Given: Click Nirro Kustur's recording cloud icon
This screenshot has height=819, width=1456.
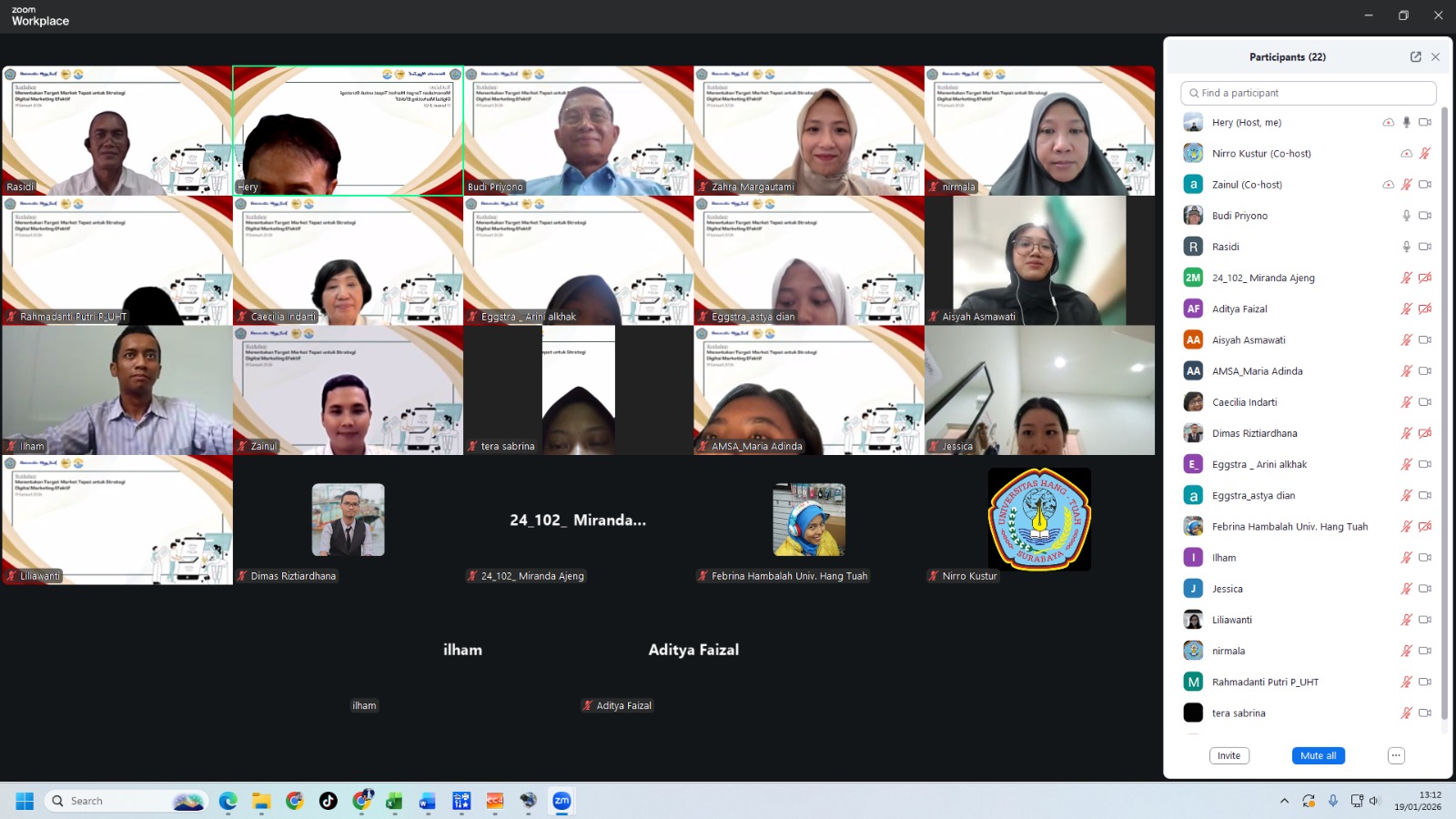Looking at the screenshot, I should tap(1406, 154).
